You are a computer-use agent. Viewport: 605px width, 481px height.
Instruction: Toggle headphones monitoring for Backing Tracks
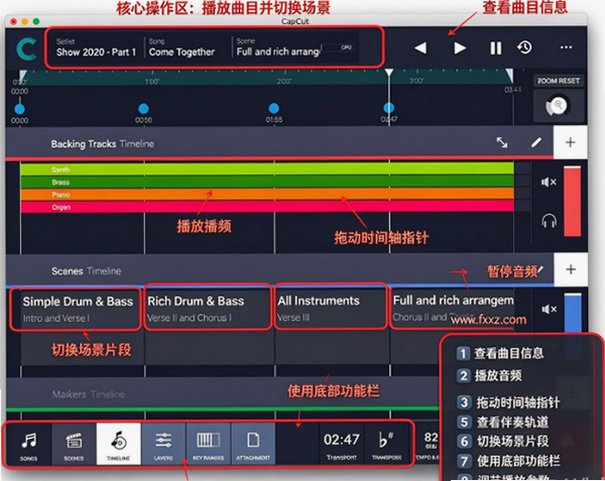pos(549,221)
